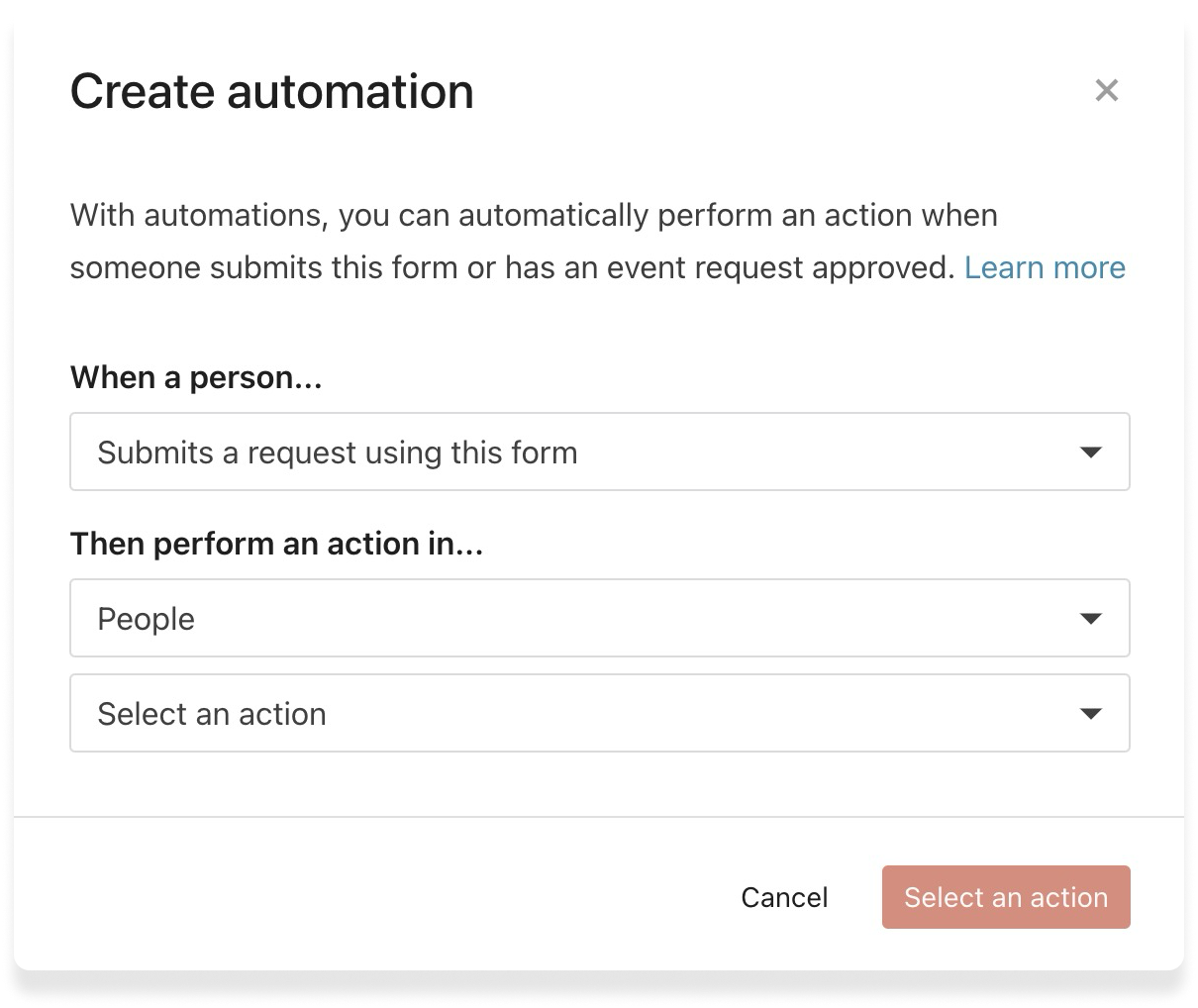Click the dropdown arrow under 'When a person...'
Viewport: 1198px width, 1008px height.
pos(1091,452)
